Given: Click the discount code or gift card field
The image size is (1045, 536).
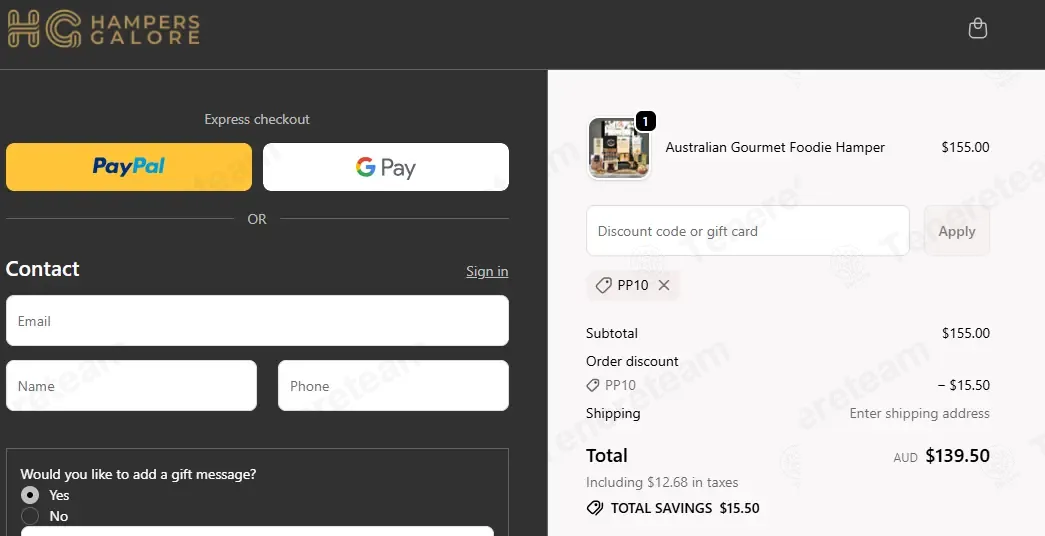Looking at the screenshot, I should coord(747,231).
